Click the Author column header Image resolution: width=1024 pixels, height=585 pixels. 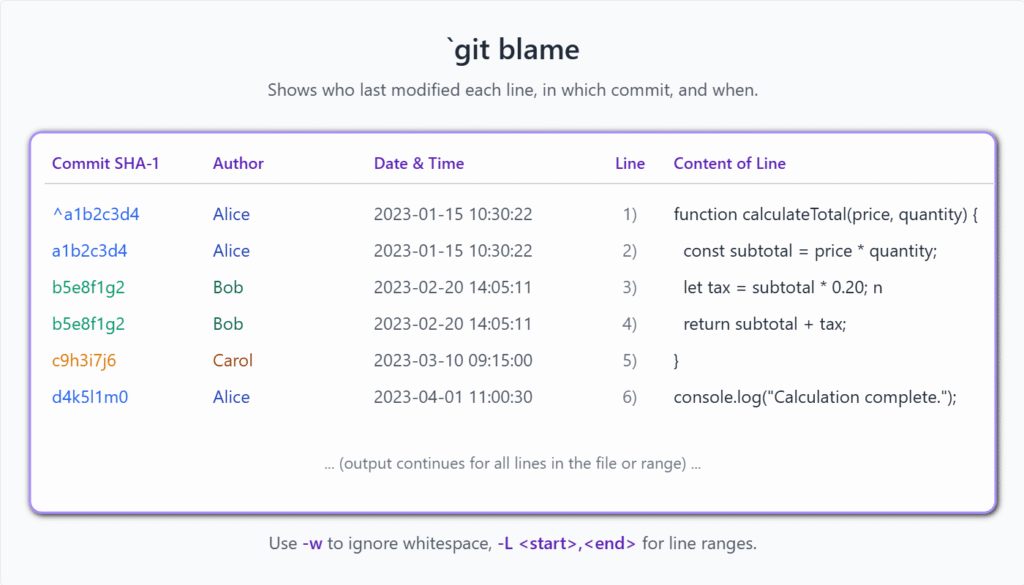(x=238, y=163)
